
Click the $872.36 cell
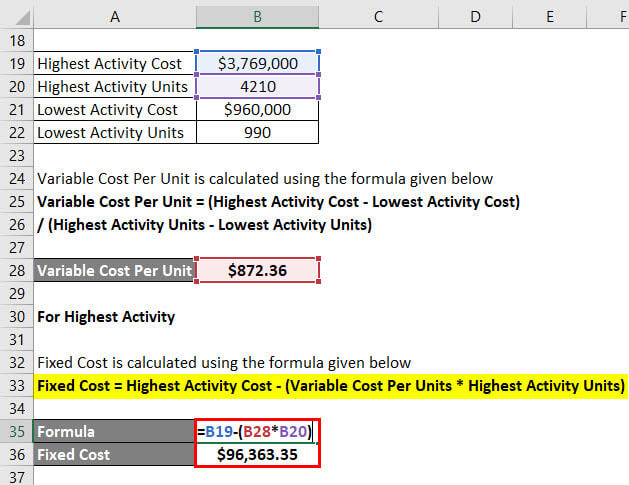tap(258, 270)
